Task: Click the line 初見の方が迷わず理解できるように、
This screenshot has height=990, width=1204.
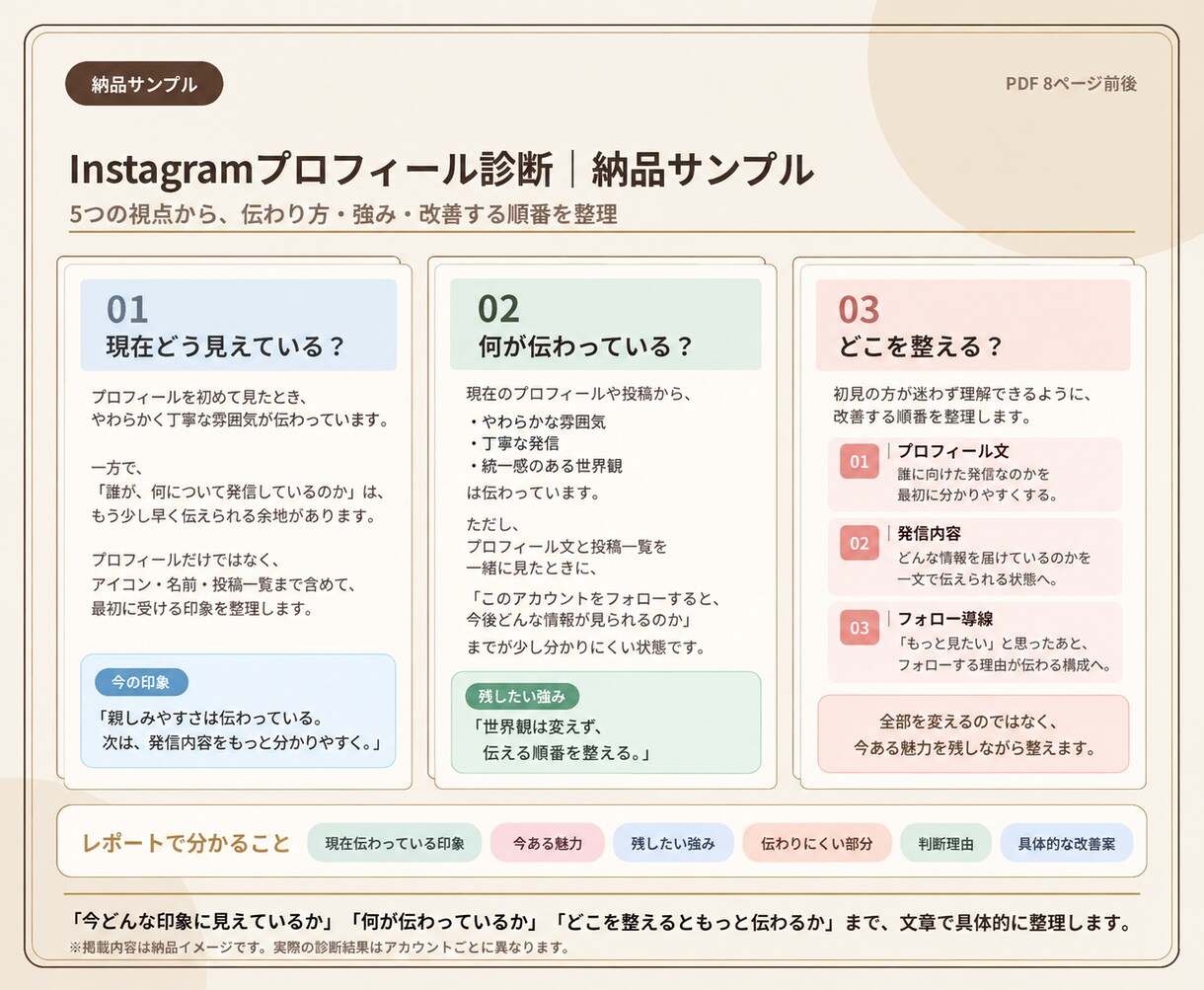Action: (963, 393)
